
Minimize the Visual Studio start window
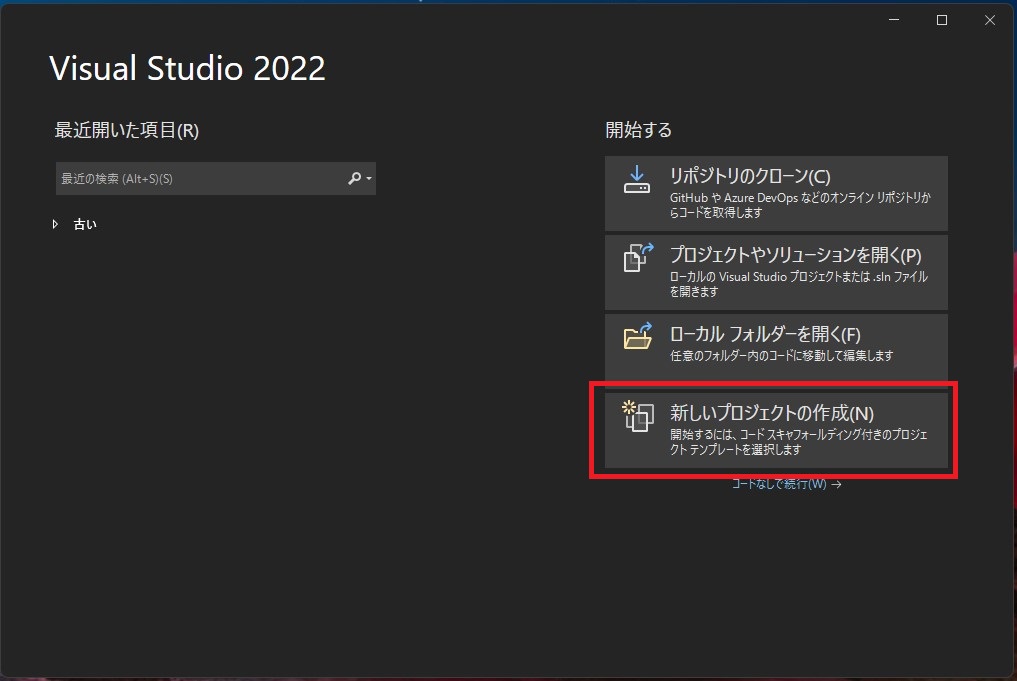pos(894,20)
